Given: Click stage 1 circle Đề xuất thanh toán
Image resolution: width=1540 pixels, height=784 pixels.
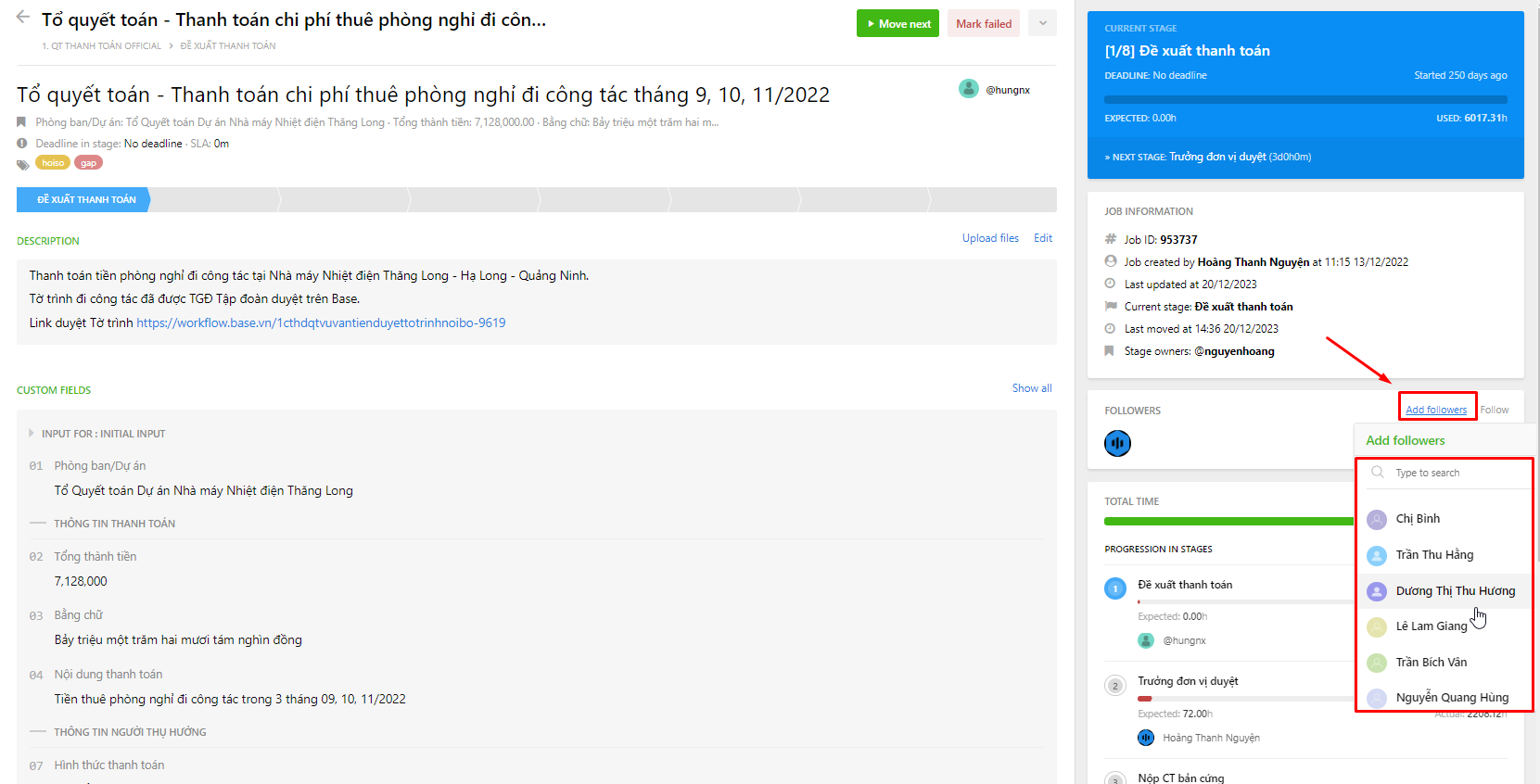Looking at the screenshot, I should coord(1115,588).
